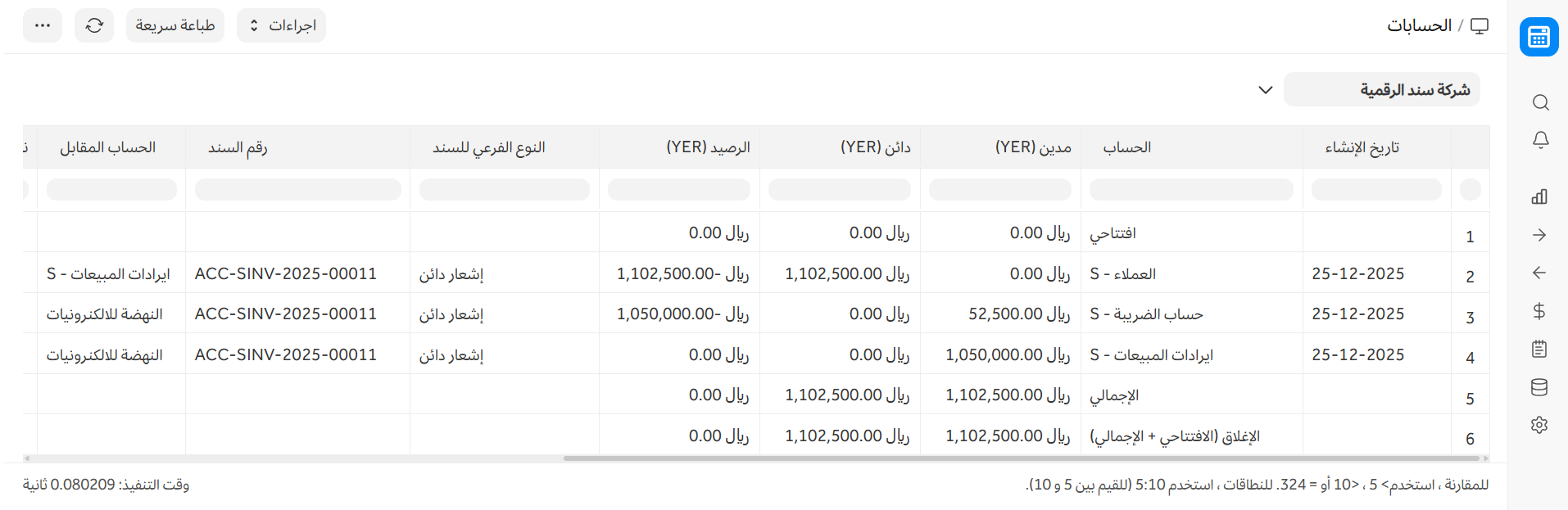
Task: Open search from the sidebar magnifier icon
Action: (1540, 102)
